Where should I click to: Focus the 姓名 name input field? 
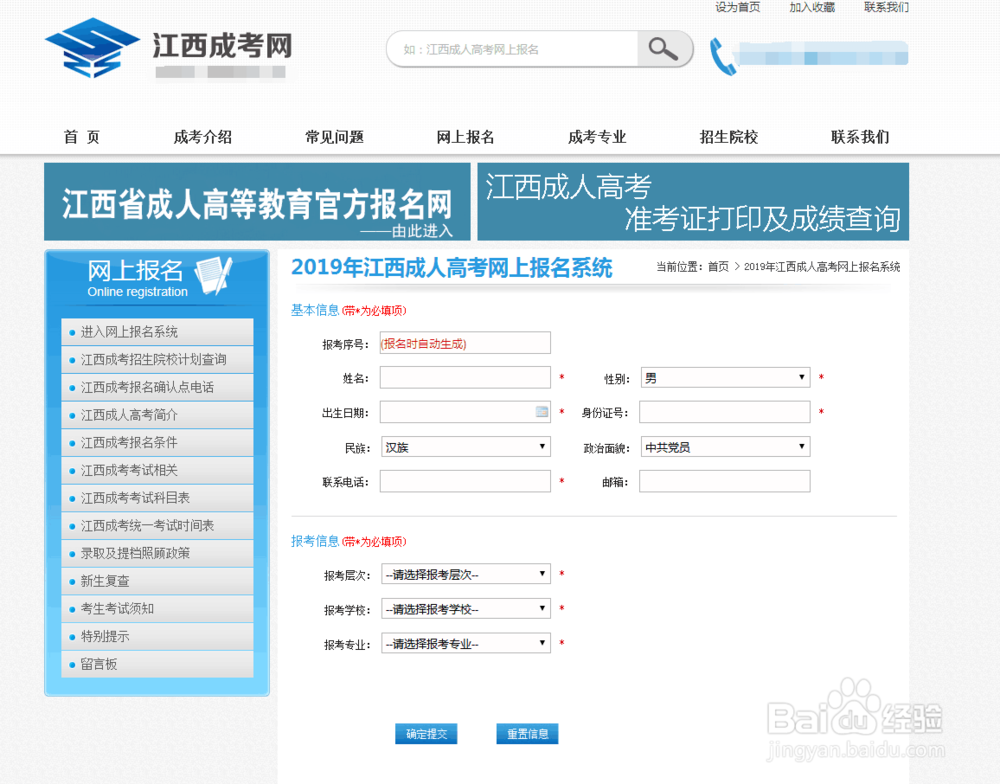point(465,377)
